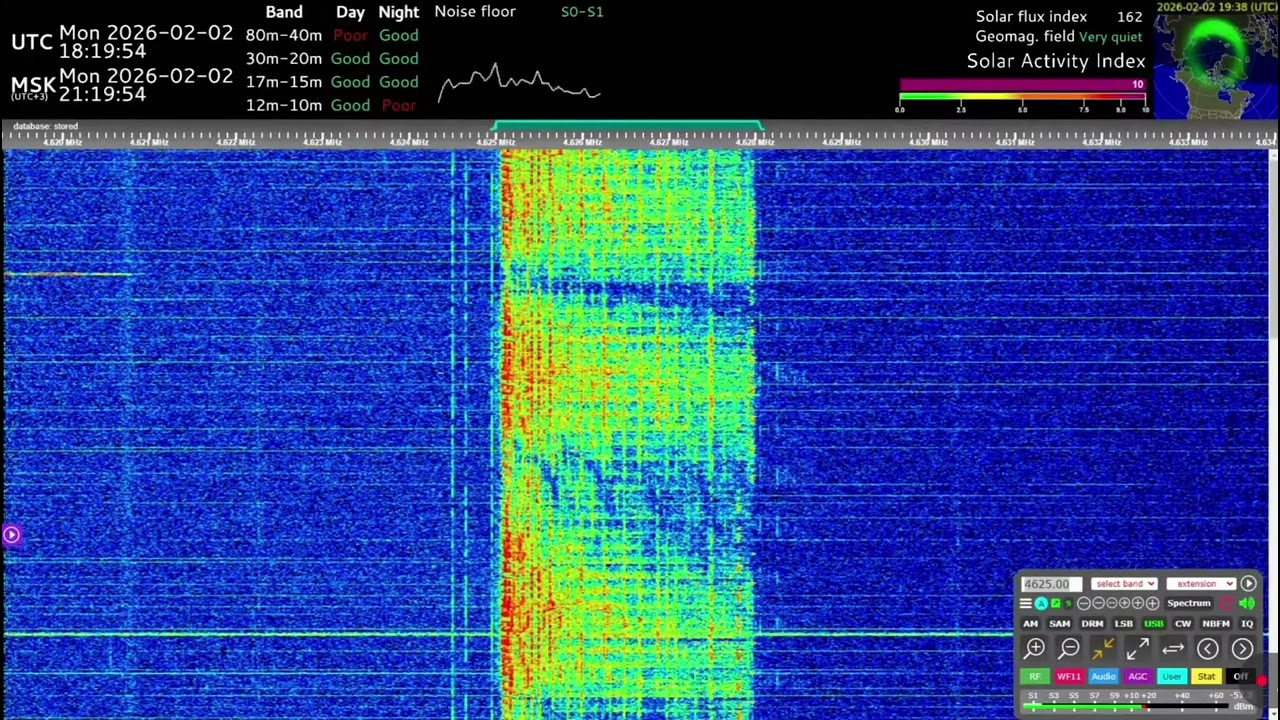Open the 'extension' dropdown

tap(1201, 584)
